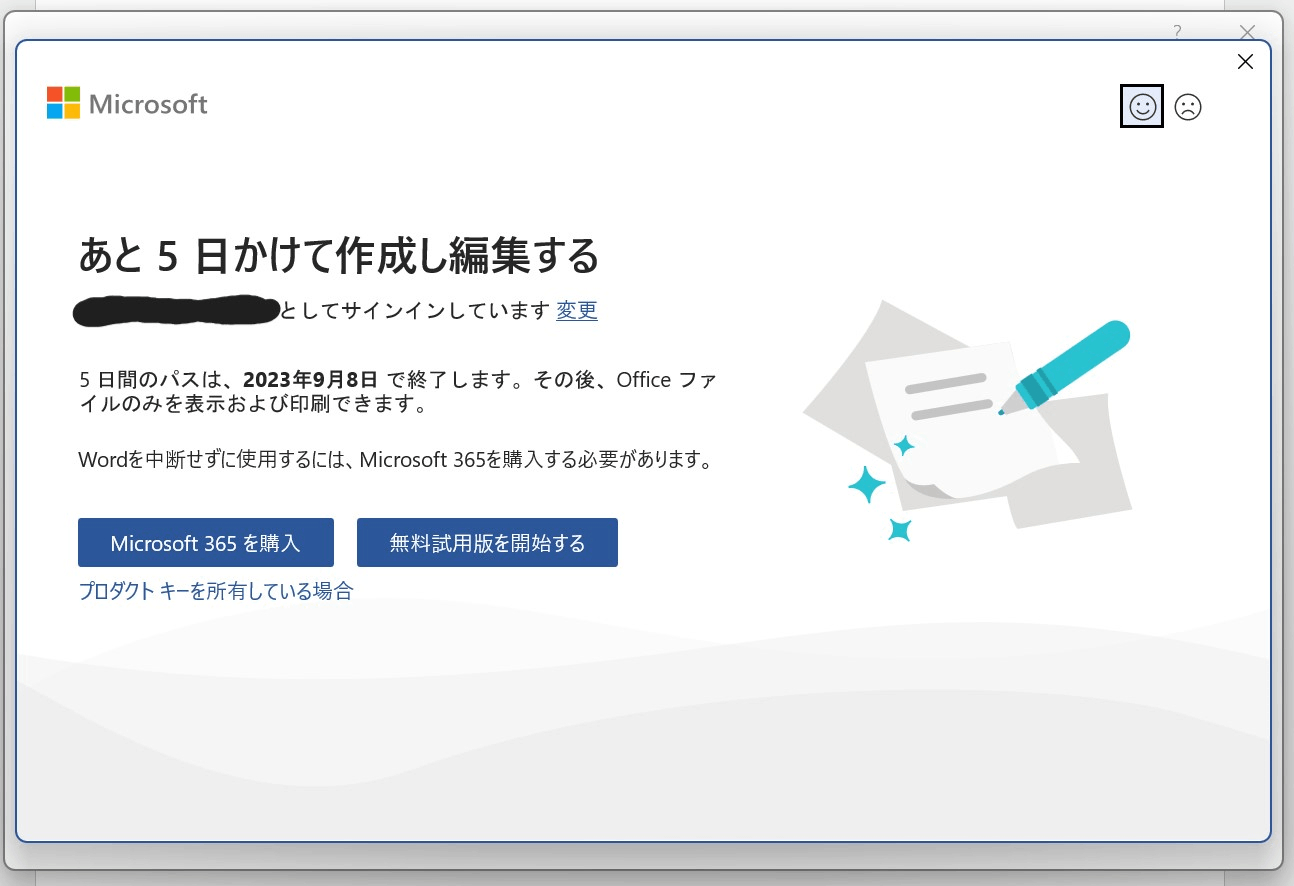The image size is (1294, 886).
Task: Click the frowning face feedback icon
Action: tap(1187, 107)
